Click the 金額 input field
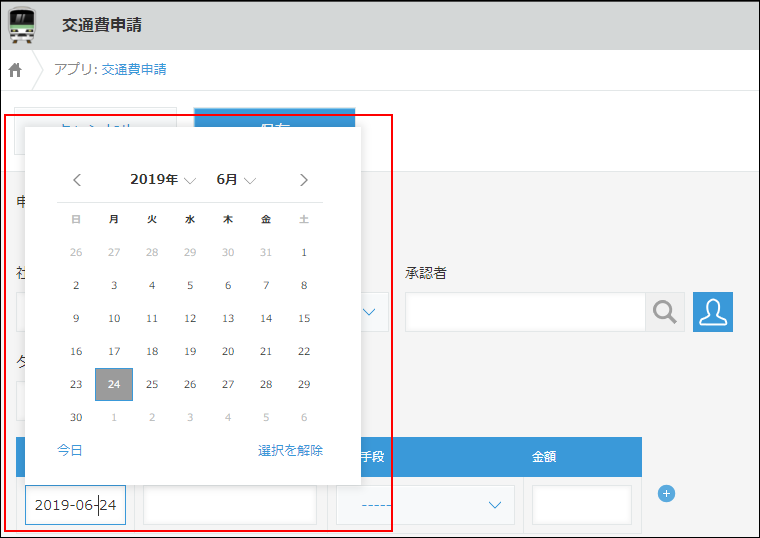The height and width of the screenshot is (538, 760). tap(582, 505)
